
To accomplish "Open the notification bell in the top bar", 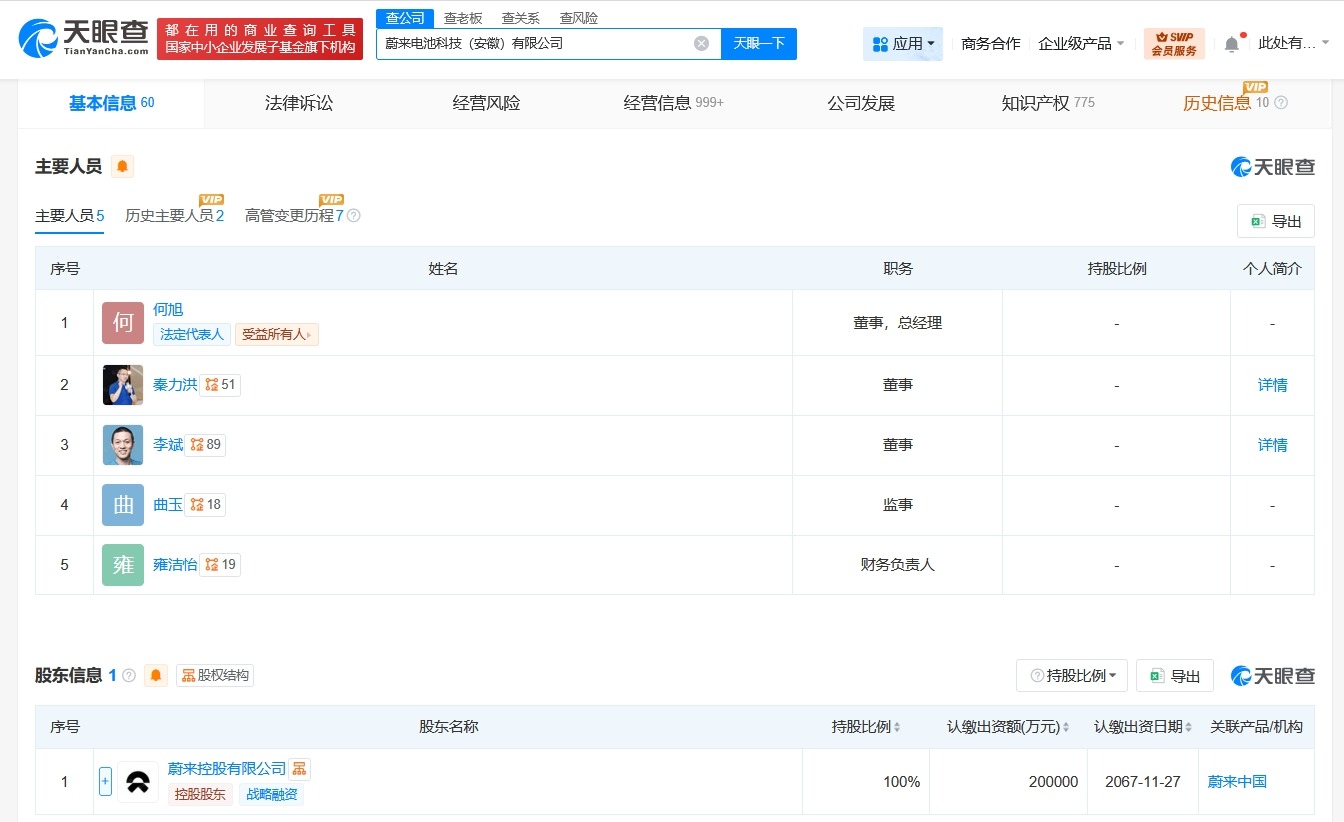I will [x=1231, y=42].
